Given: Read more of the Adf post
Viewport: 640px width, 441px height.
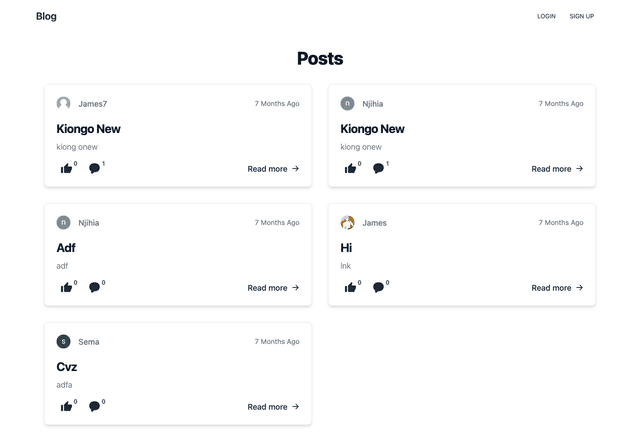Looking at the screenshot, I should tap(273, 288).
